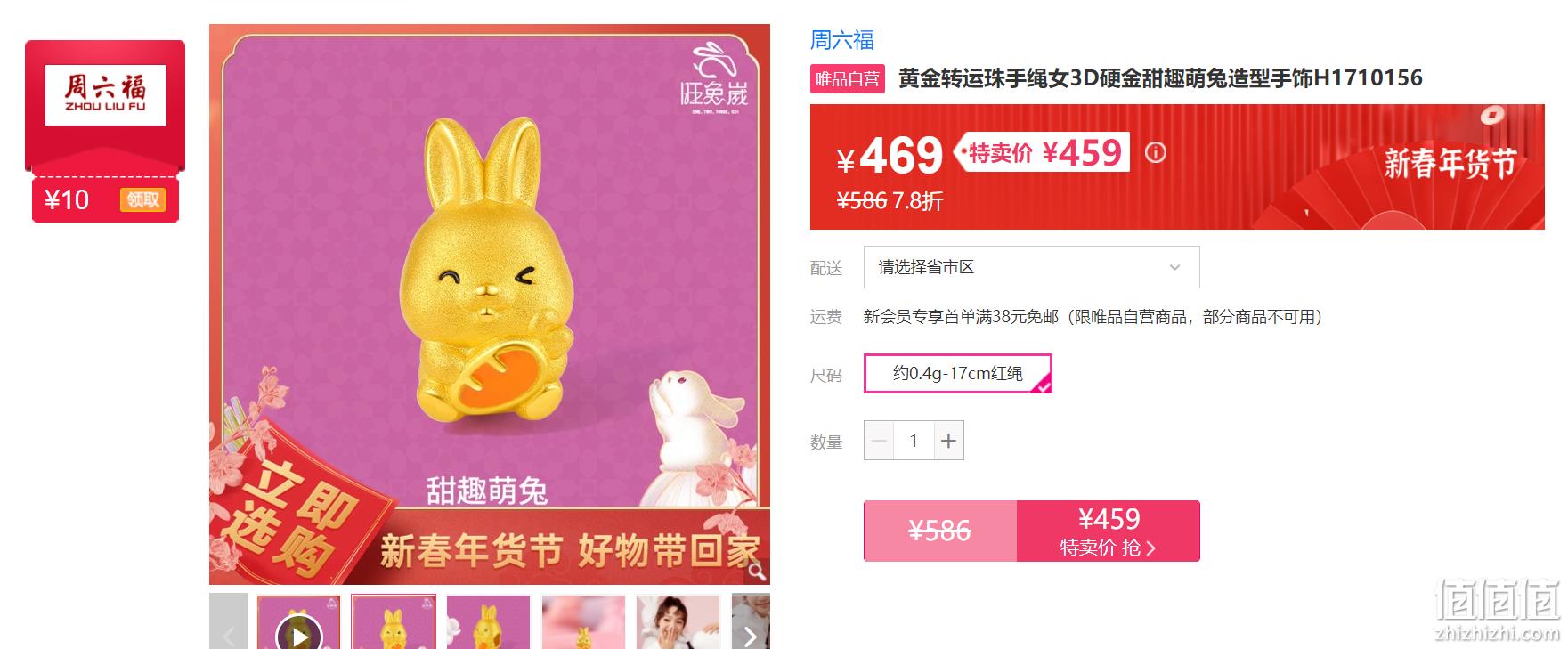
Task: Open the 周六福 brand link
Action: coord(841,40)
